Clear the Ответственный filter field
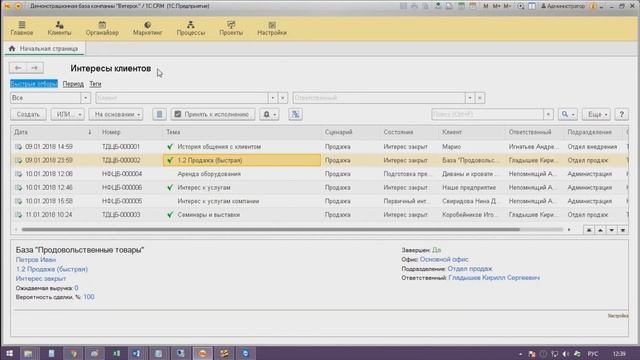The height and width of the screenshot is (360, 640). 480,98
